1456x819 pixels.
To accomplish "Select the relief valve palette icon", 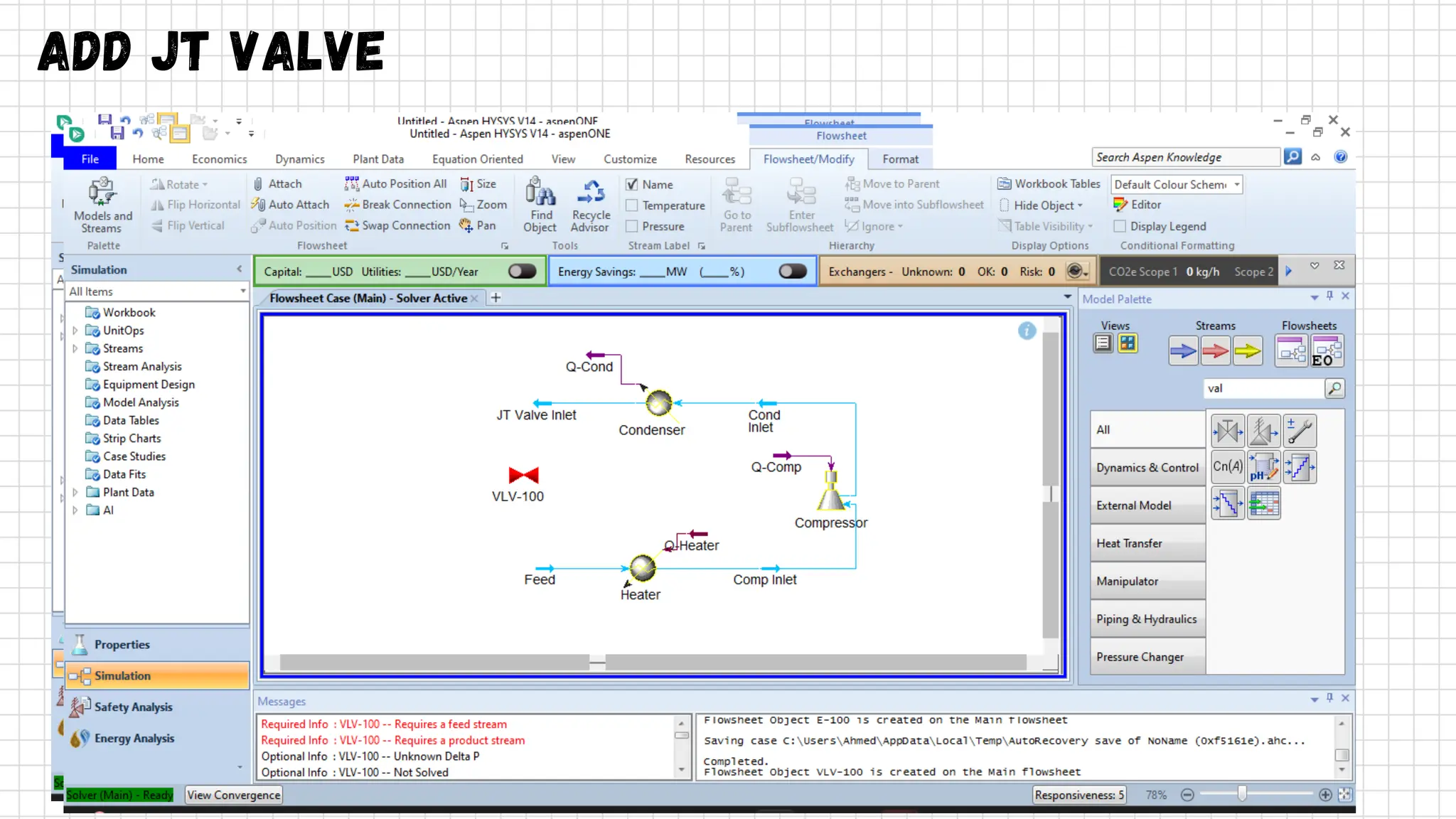I will tap(1263, 431).
